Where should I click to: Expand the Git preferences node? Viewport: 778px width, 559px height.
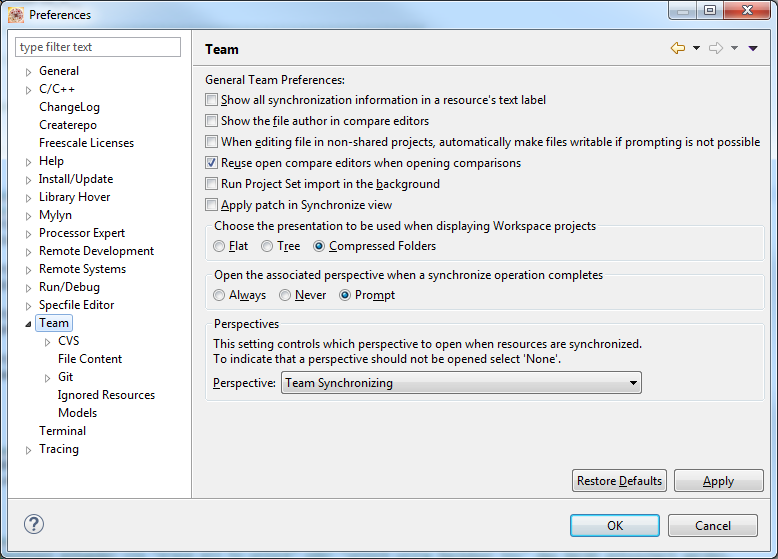(x=47, y=378)
